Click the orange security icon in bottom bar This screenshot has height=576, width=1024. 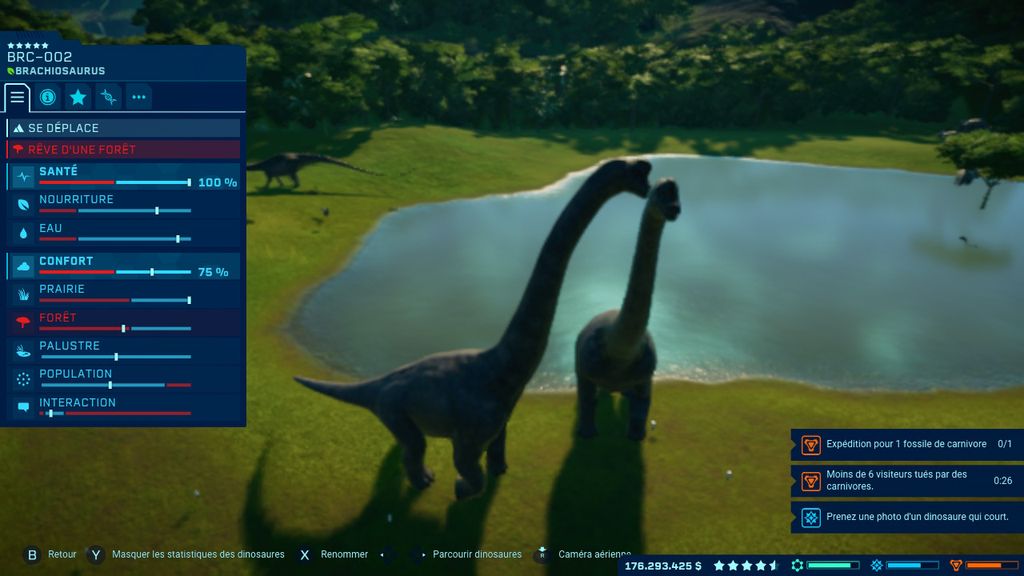coord(956,566)
